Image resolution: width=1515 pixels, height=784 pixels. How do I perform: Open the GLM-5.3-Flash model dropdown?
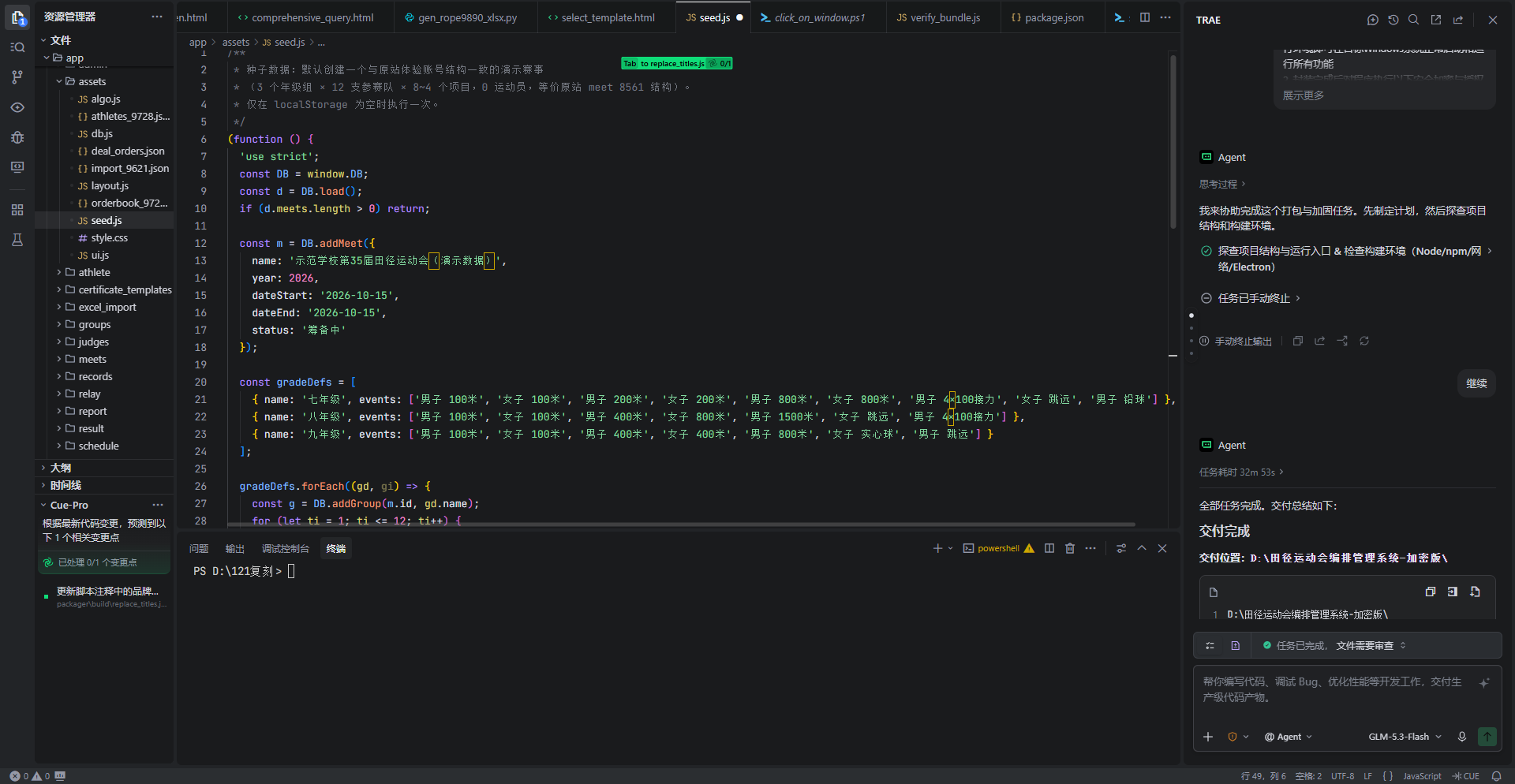coord(1405,737)
